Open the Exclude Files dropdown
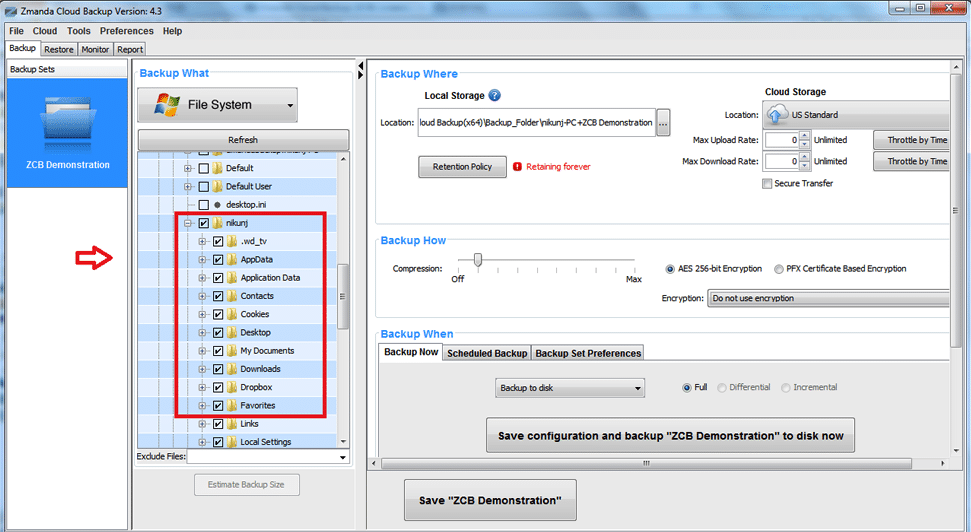971x532 pixels. [342, 457]
